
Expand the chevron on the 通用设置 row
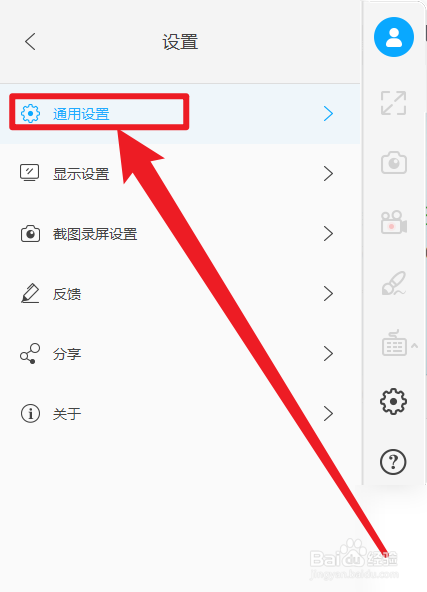coord(328,114)
